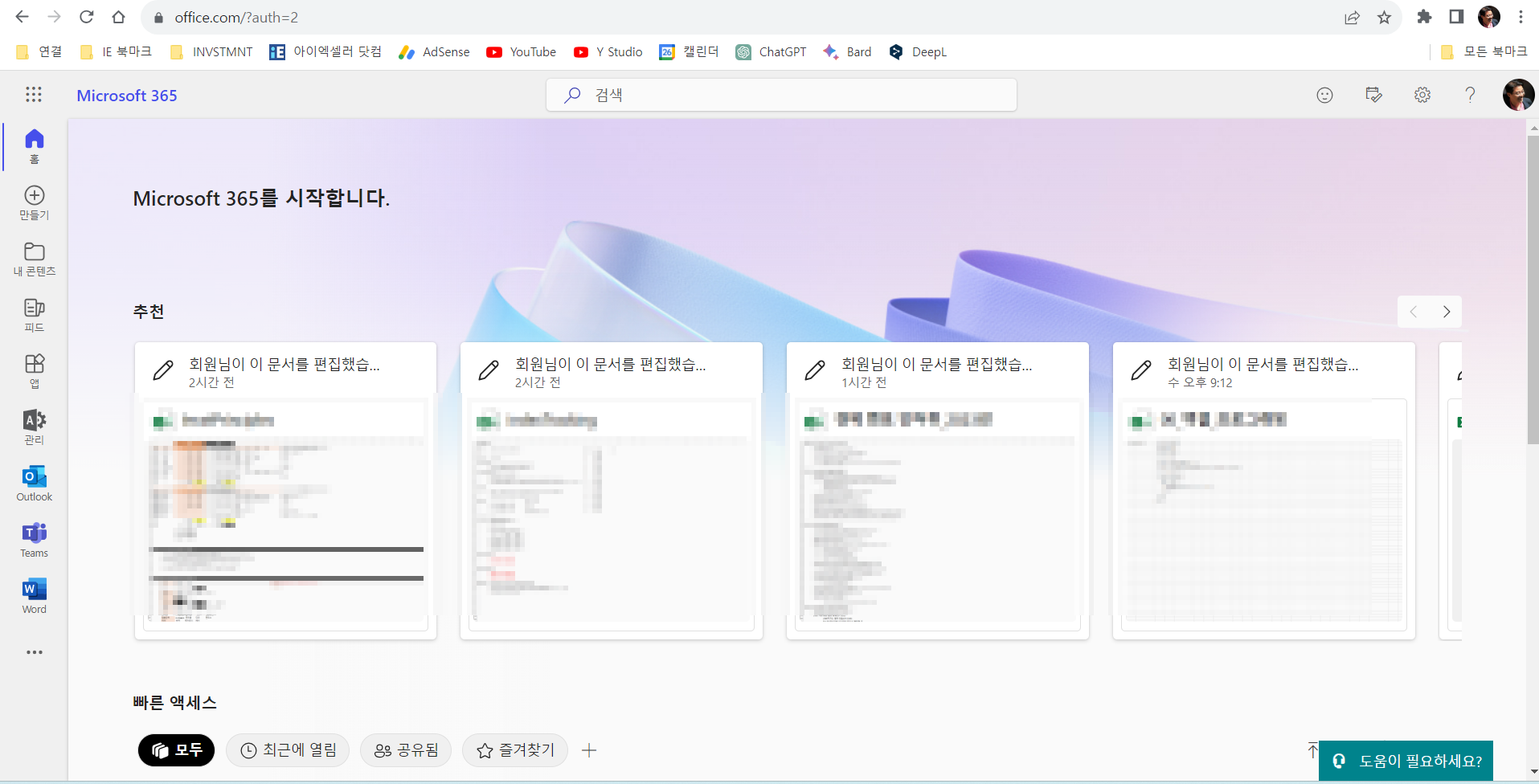The image size is (1539, 784).
Task: Bookmark this page with the star icon
Action: (x=1384, y=18)
